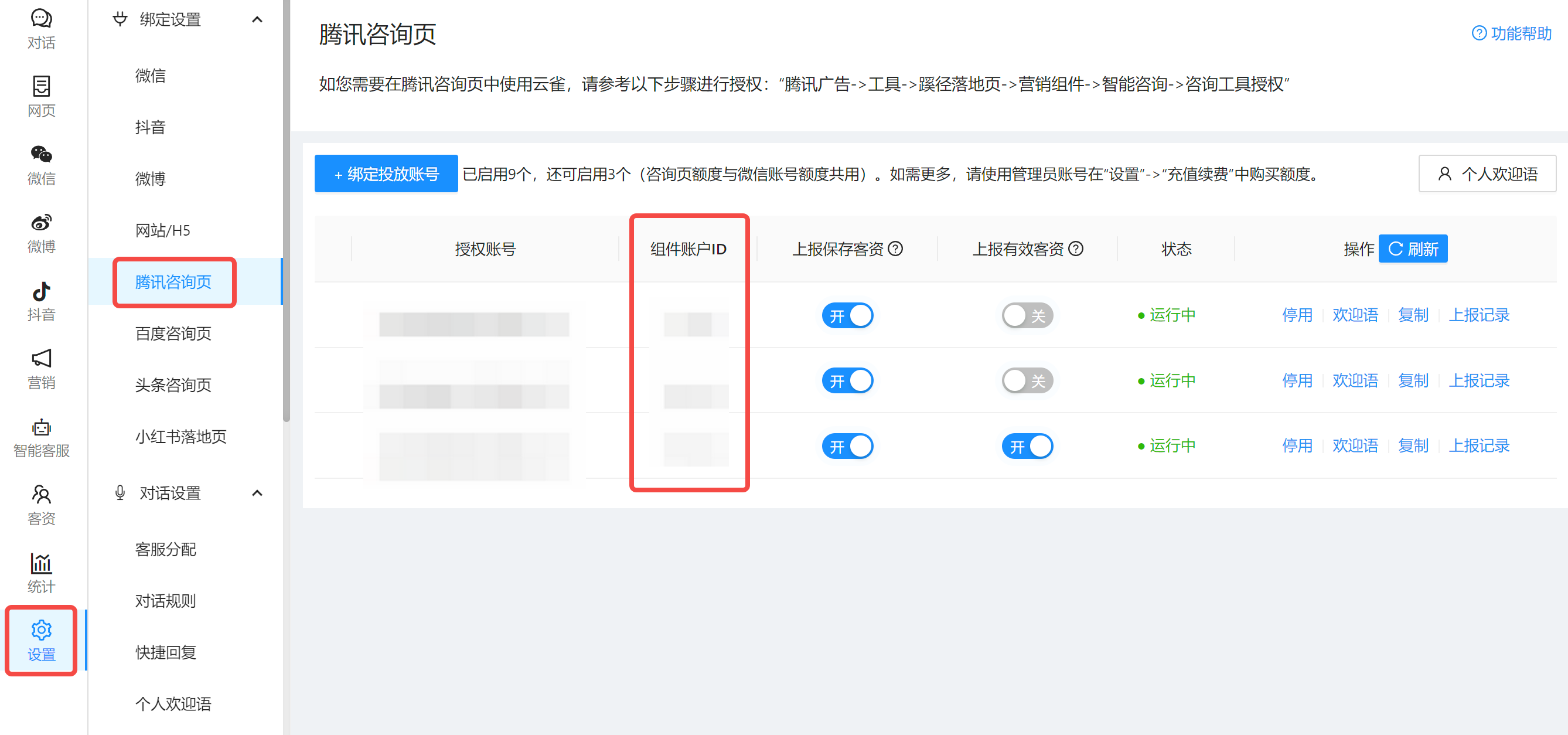The image size is (1568, 735).
Task: Click the 绑定投放账号 button
Action: click(x=386, y=173)
